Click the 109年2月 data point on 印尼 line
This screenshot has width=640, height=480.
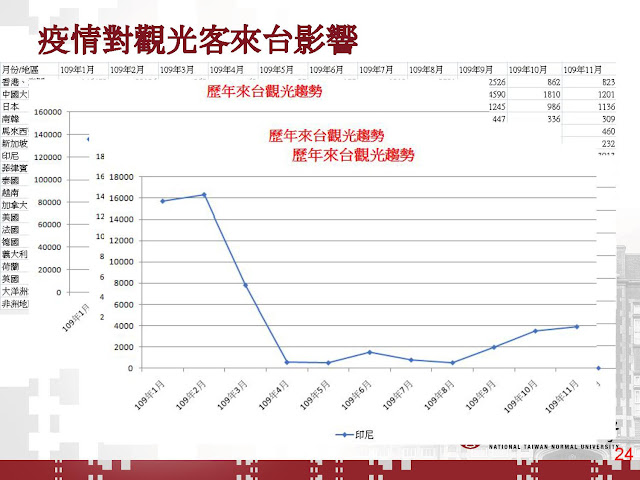(x=204, y=195)
